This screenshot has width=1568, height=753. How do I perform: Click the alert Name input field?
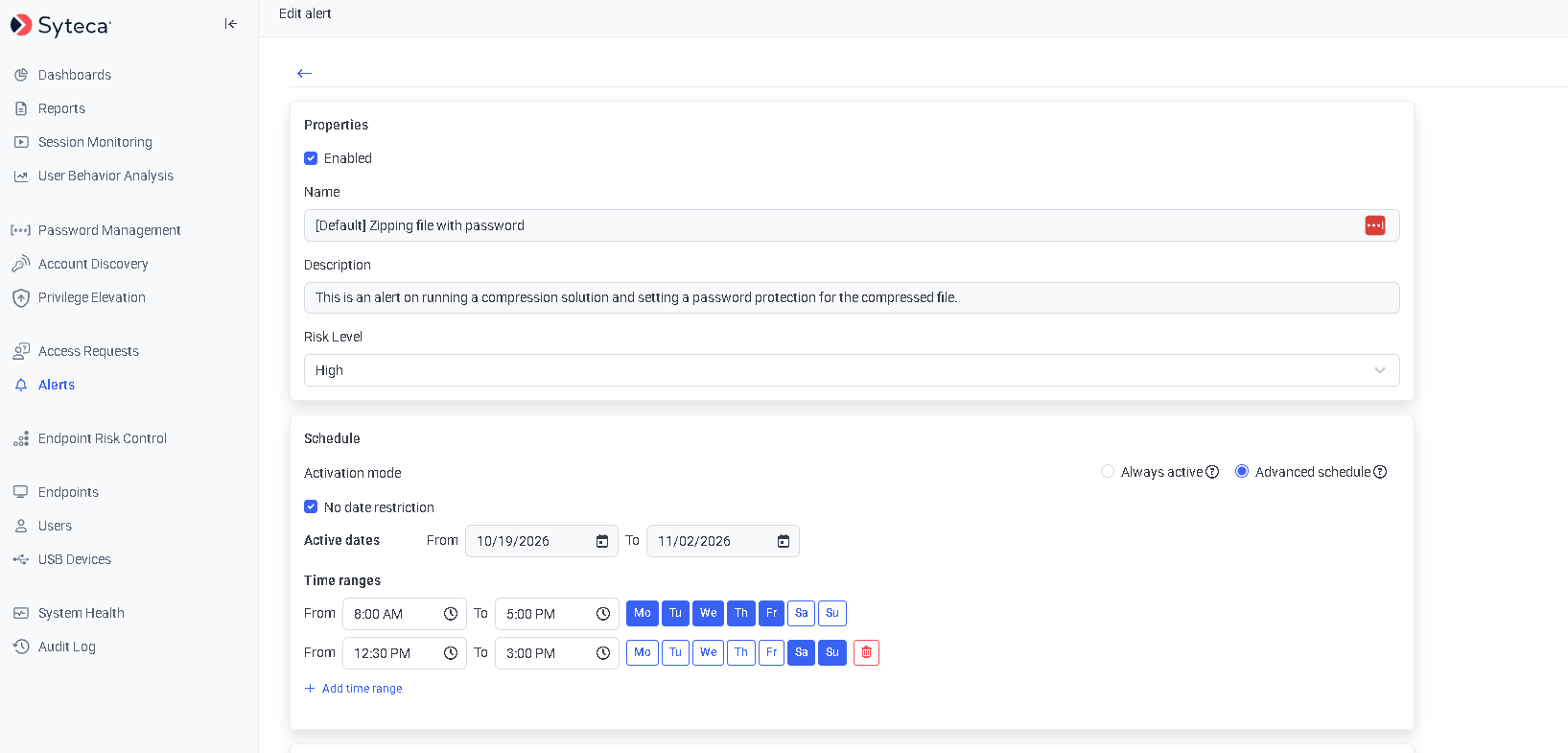[x=852, y=225]
